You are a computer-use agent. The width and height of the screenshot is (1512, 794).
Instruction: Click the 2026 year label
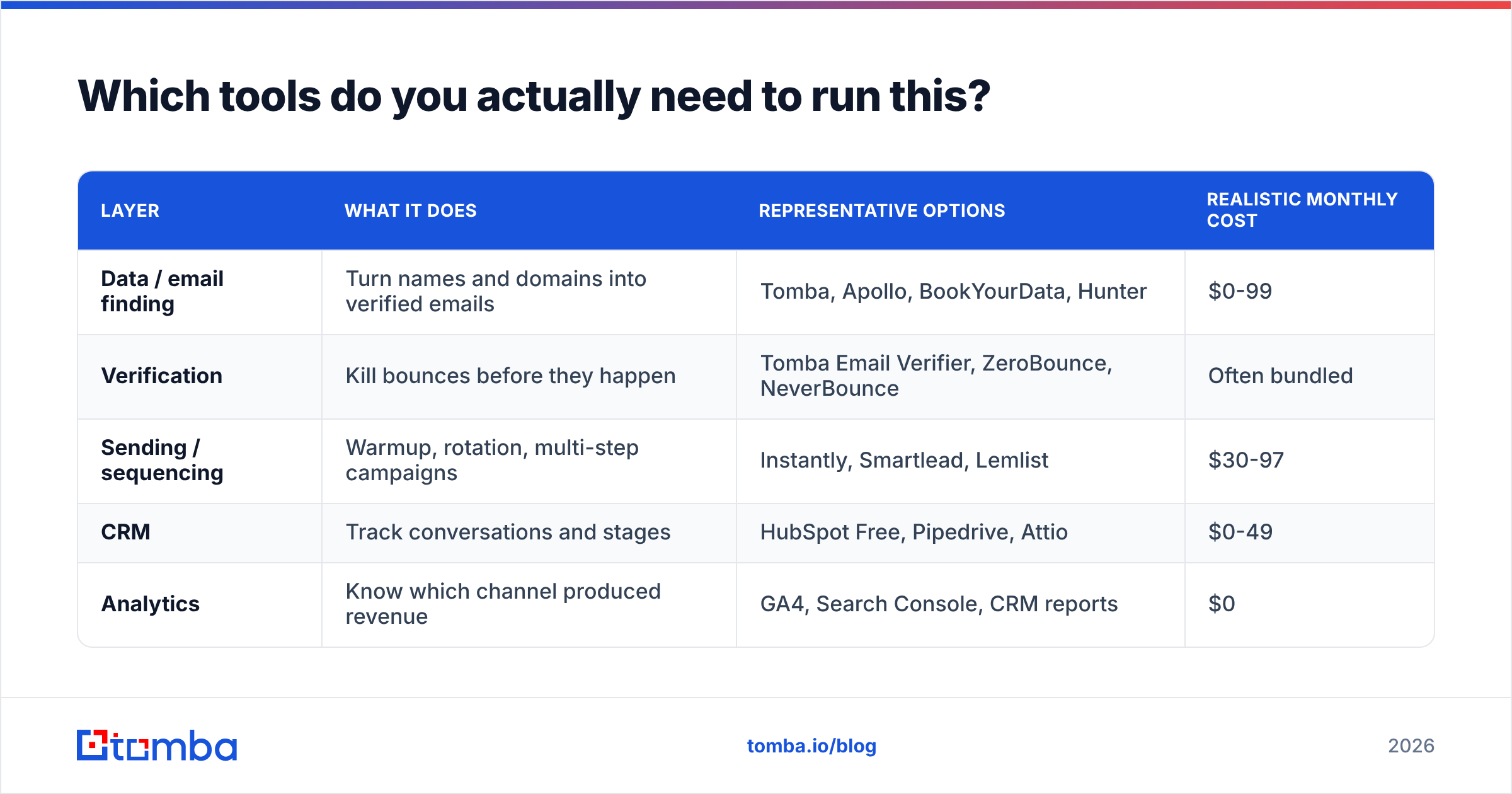(1411, 746)
